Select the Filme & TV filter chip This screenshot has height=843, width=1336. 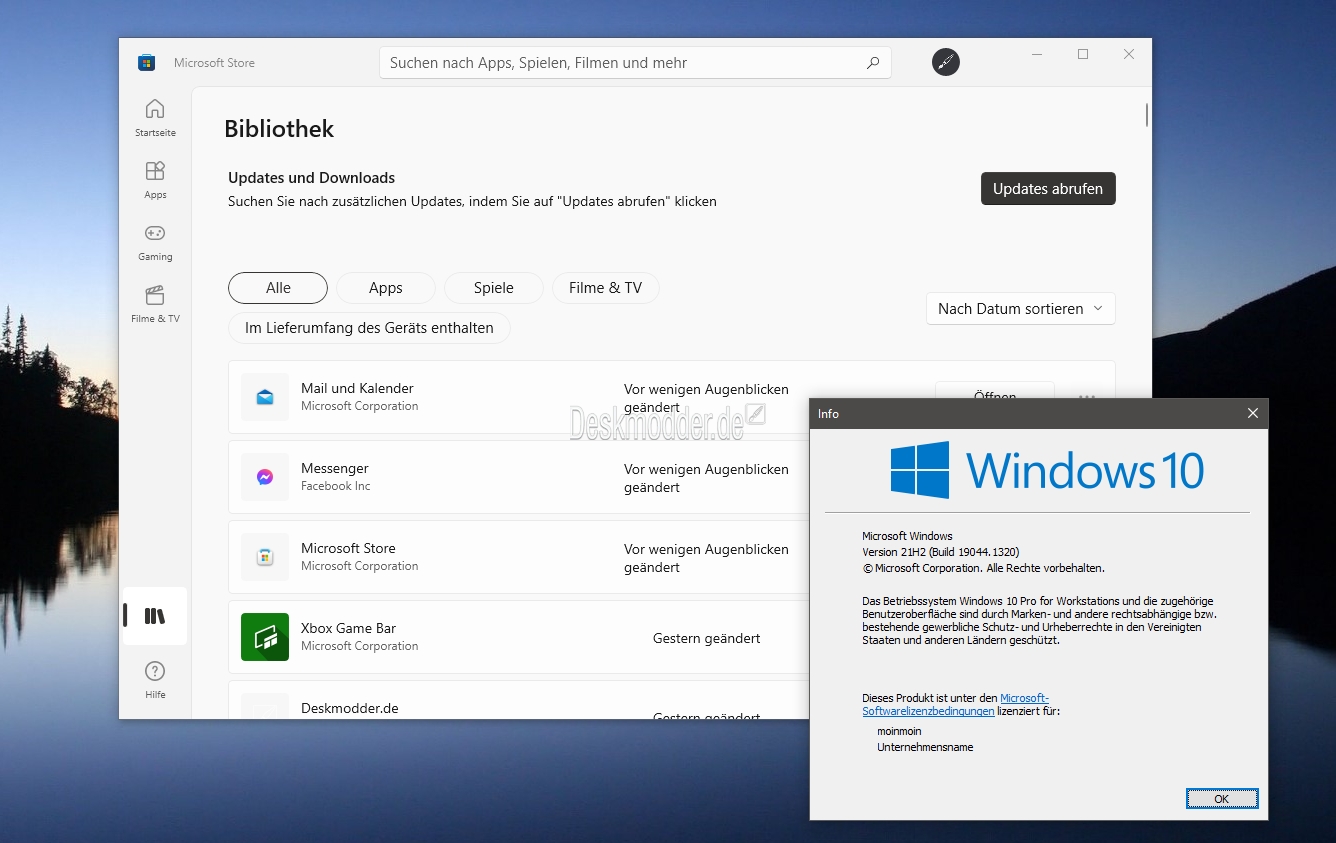[606, 288]
